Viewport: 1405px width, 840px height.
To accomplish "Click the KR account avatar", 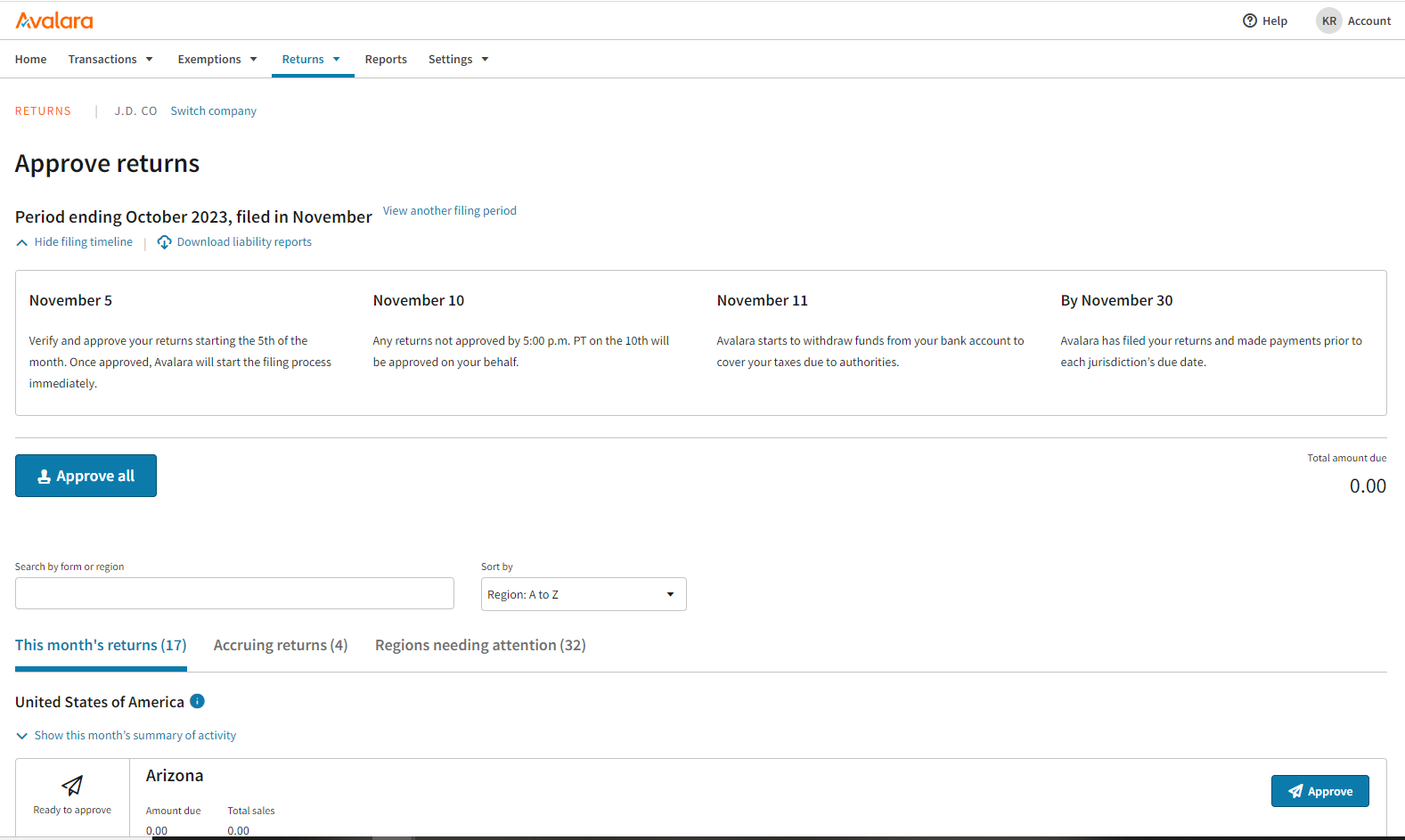I will tap(1328, 20).
